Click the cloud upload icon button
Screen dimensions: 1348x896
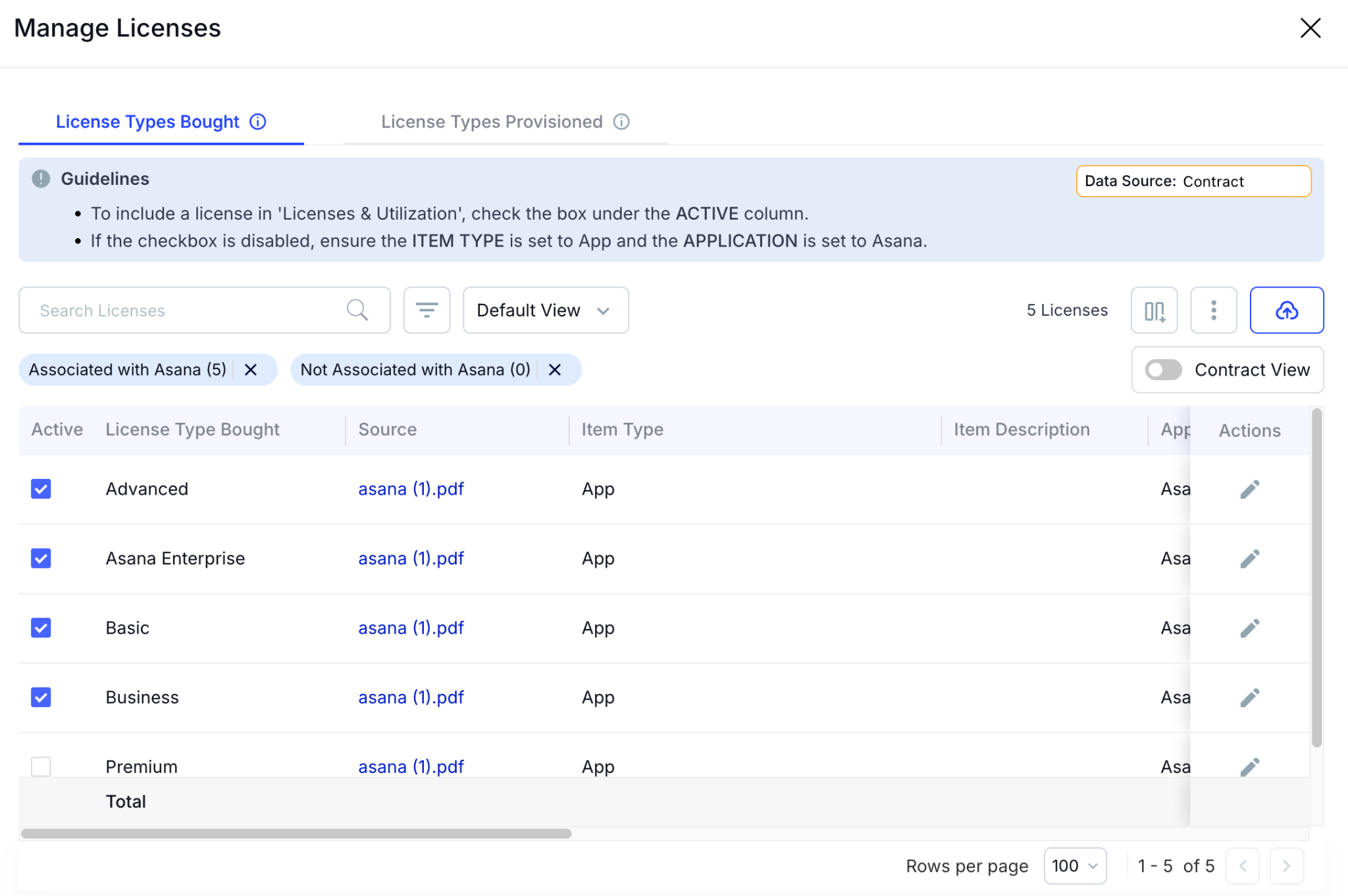point(1286,310)
